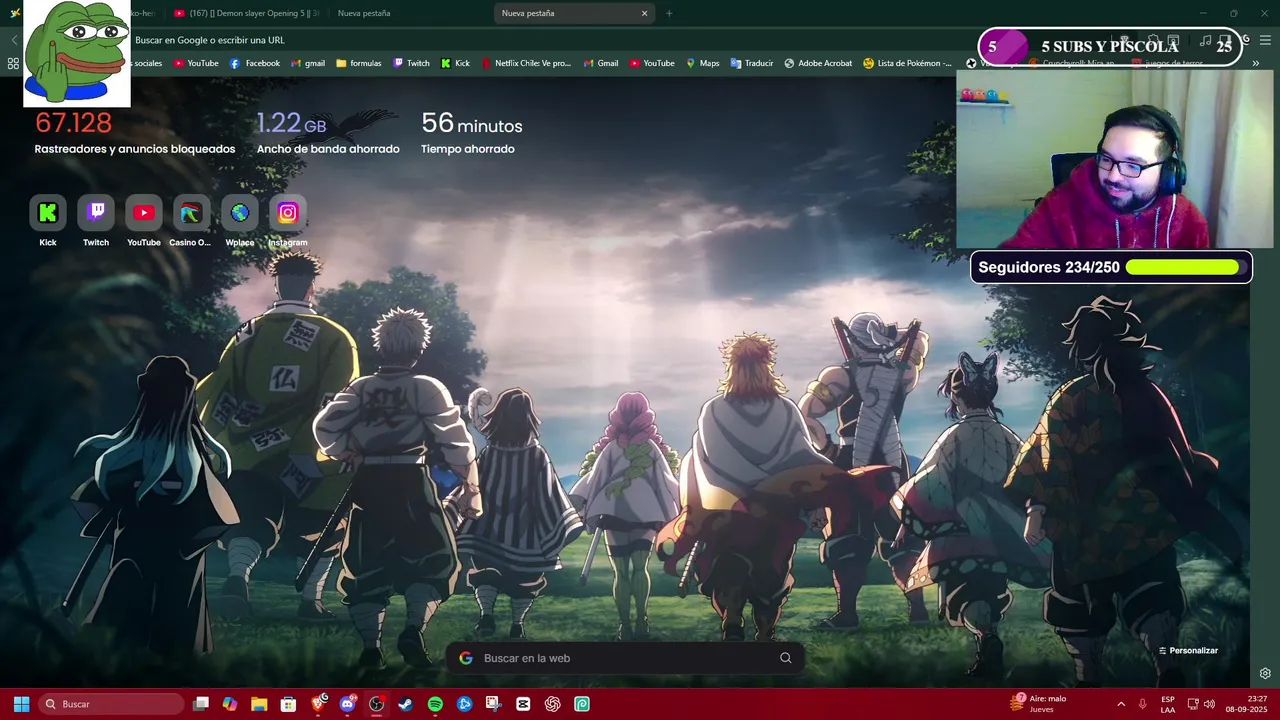Click the Buscar en la web field

point(625,658)
